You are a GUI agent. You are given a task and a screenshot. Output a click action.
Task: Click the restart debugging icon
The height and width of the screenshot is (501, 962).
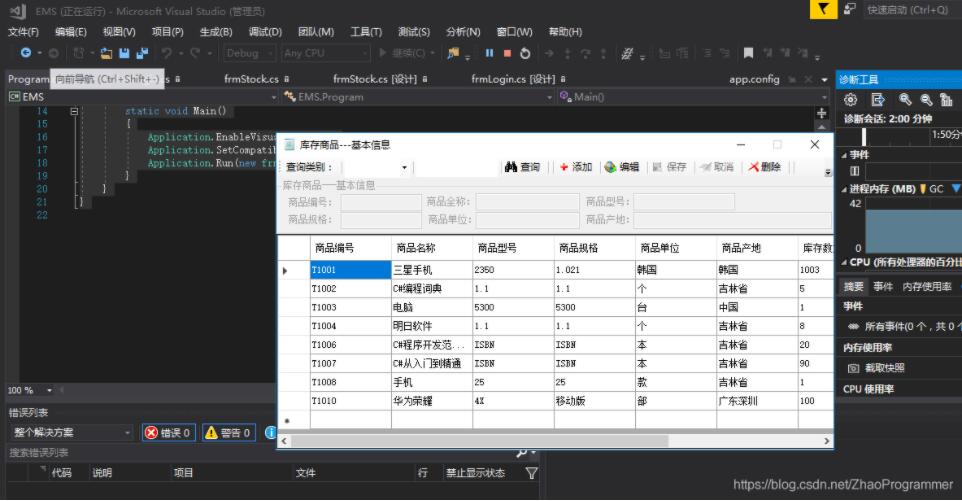525,53
